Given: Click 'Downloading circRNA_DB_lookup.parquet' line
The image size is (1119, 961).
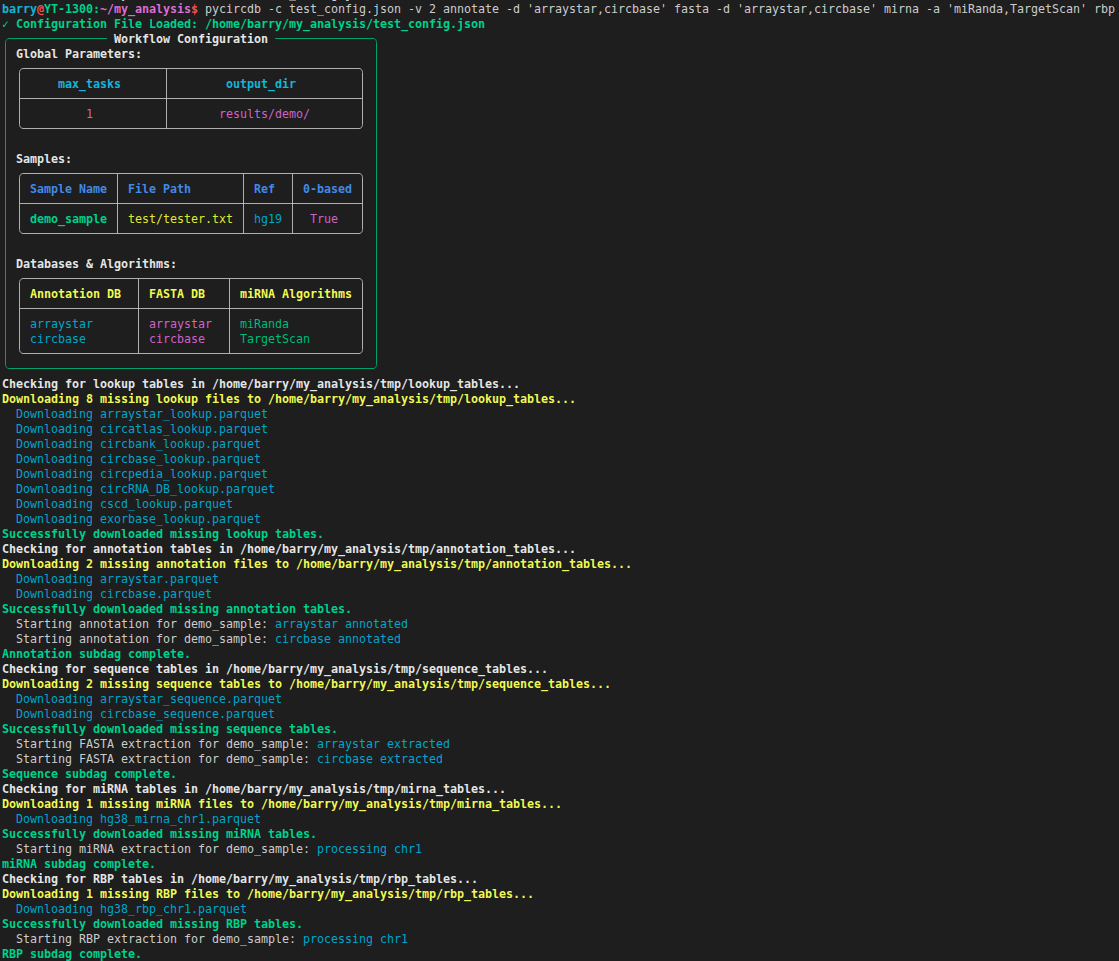Looking at the screenshot, I should coord(145,489).
